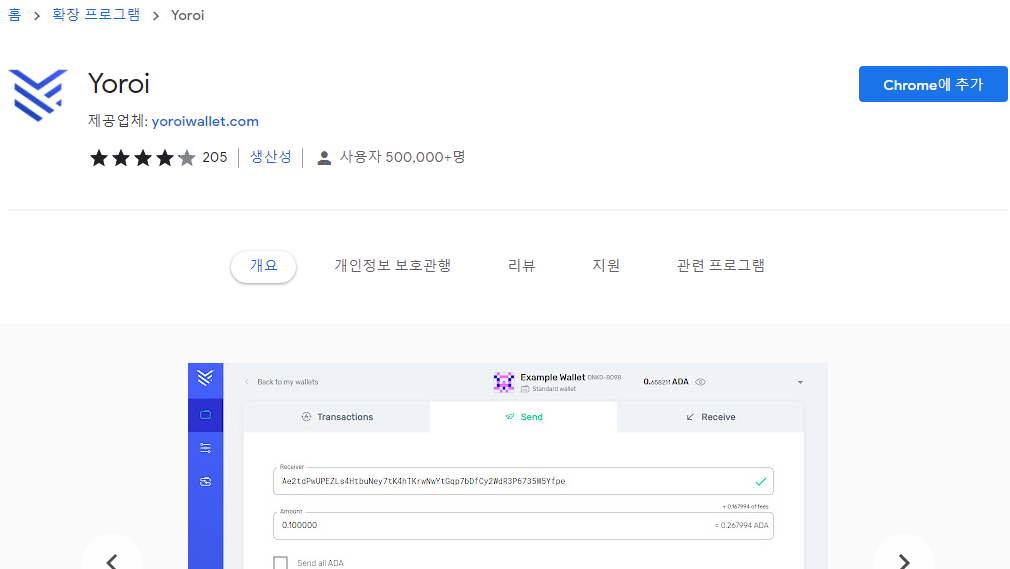Open the 생산성 category link

click(271, 157)
